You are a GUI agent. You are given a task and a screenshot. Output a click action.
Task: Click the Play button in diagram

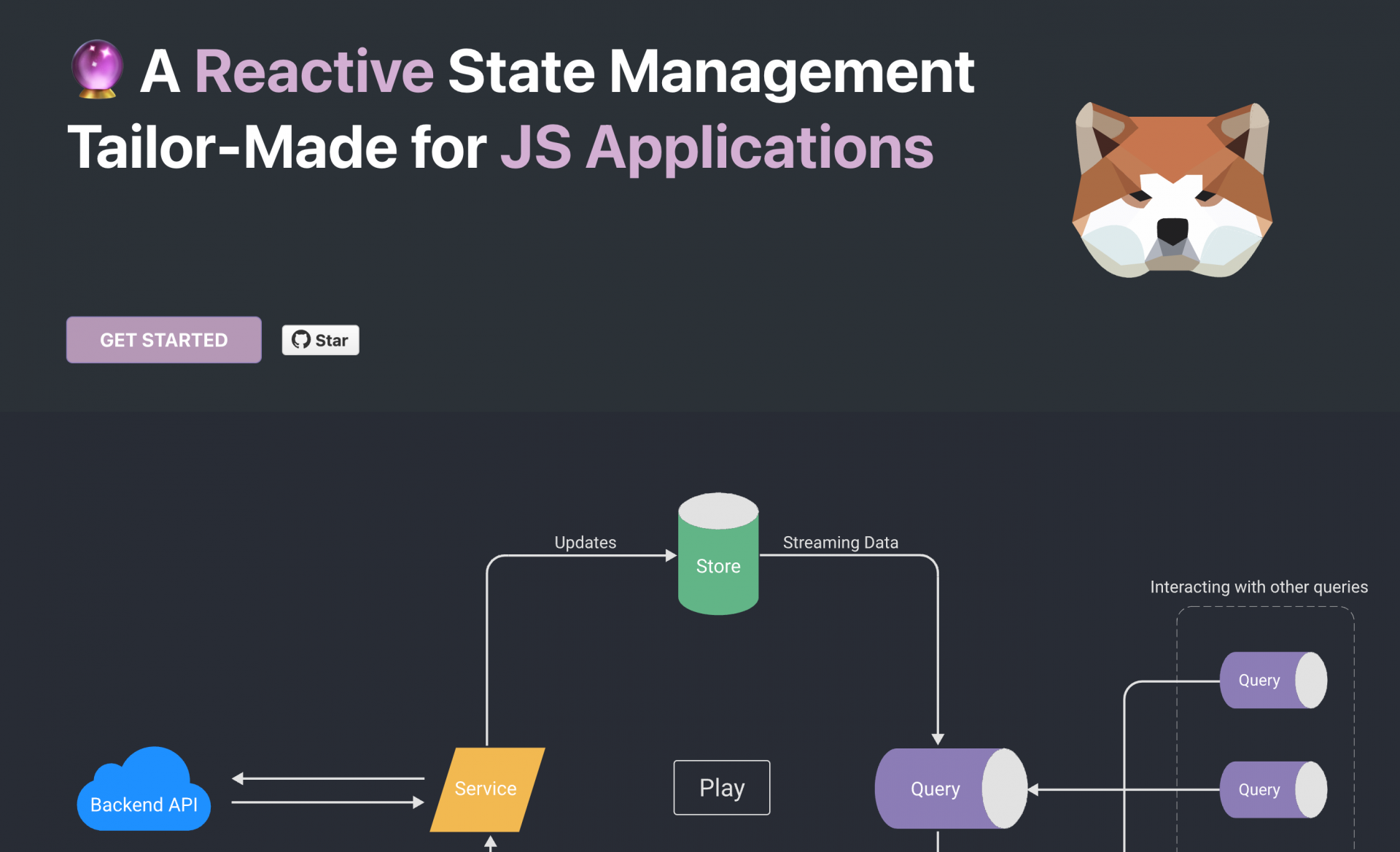721,788
